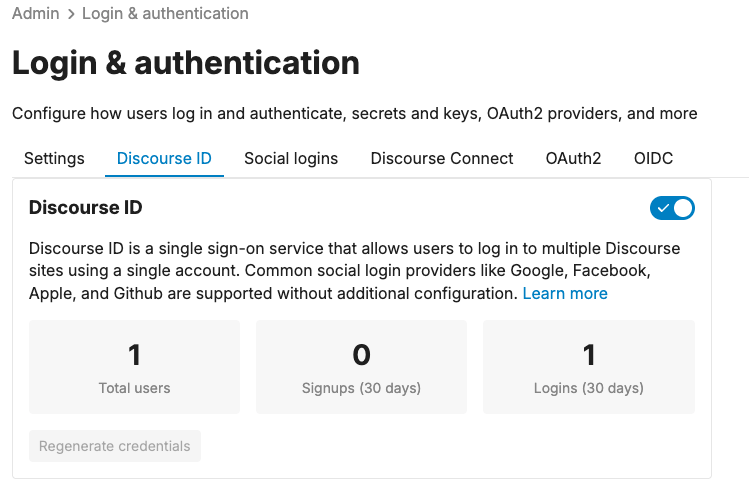Open the Social logins tab
This screenshot has width=749, height=495.
tap(291, 158)
